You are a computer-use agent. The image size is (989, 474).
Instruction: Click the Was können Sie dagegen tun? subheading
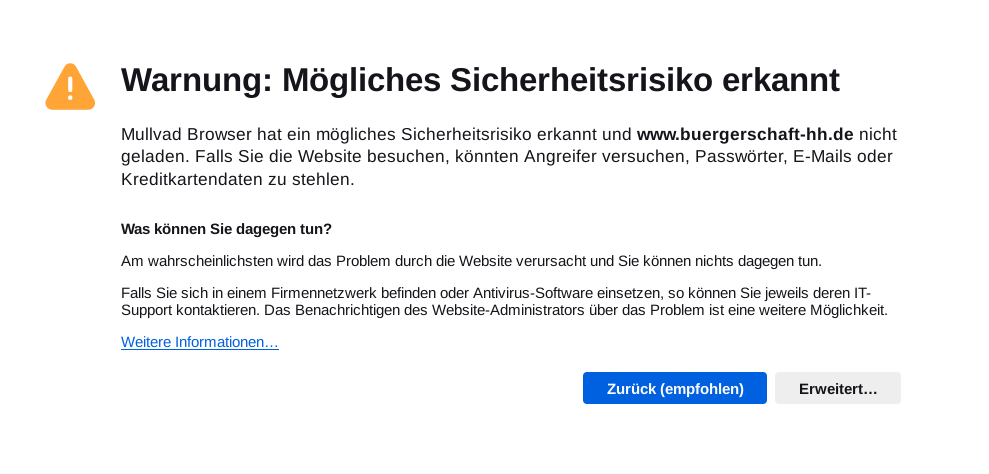(x=226, y=229)
